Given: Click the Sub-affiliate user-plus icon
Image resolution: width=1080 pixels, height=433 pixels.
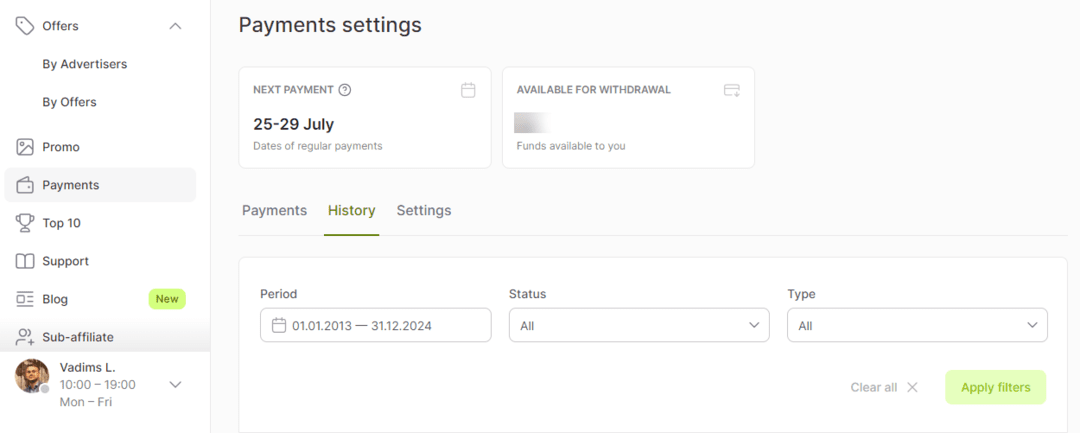Looking at the screenshot, I should pyautogui.click(x=25, y=337).
